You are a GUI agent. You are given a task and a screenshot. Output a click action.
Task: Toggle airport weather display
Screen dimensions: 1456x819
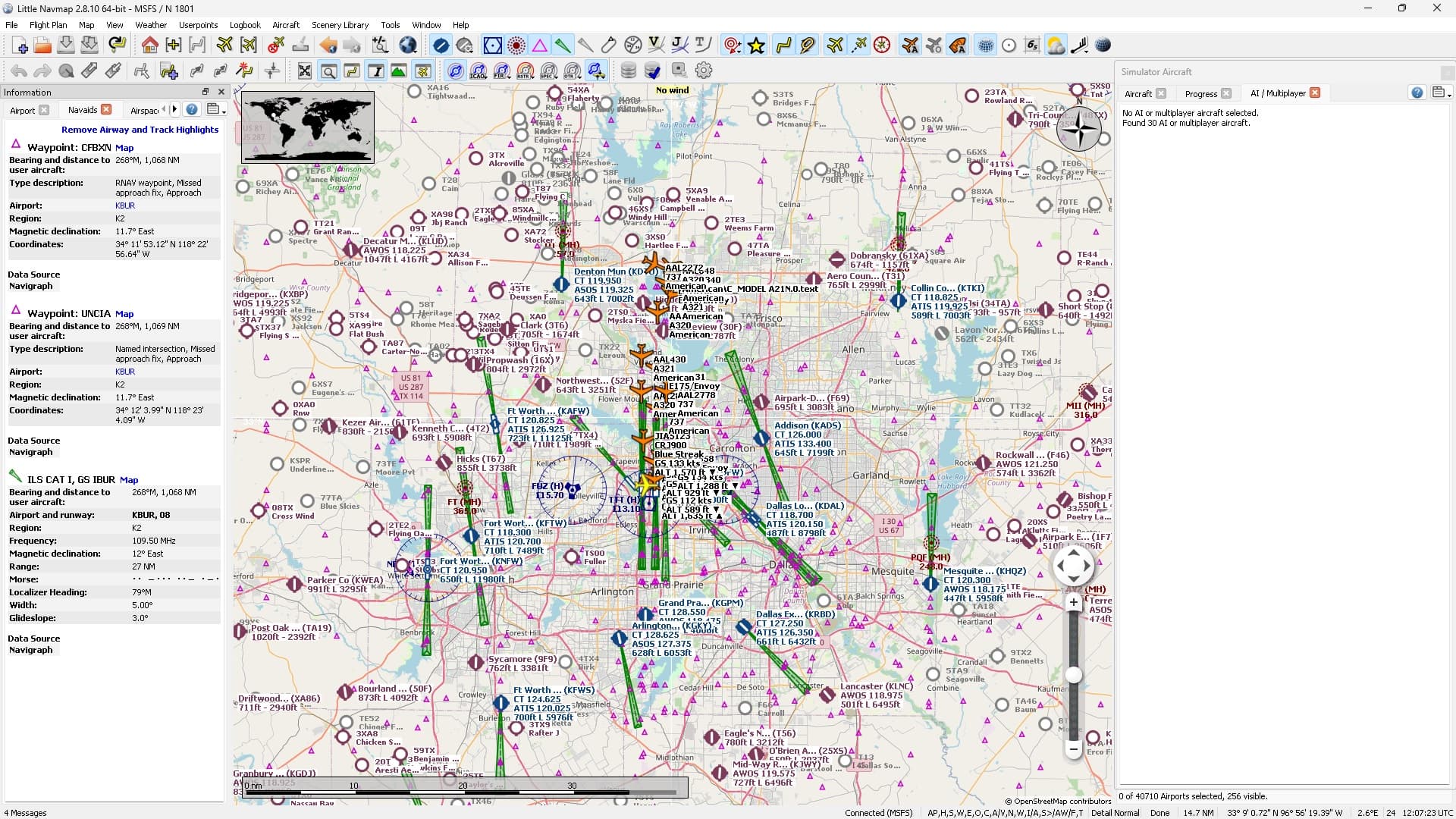click(x=1056, y=45)
